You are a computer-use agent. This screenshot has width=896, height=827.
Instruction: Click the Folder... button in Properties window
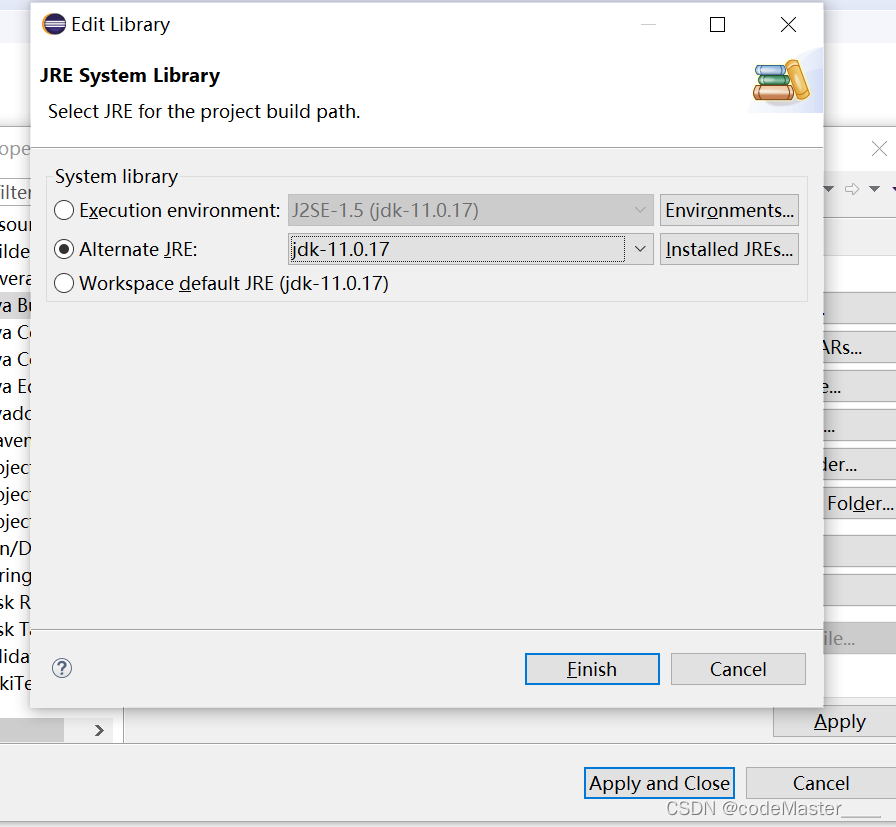(x=859, y=504)
